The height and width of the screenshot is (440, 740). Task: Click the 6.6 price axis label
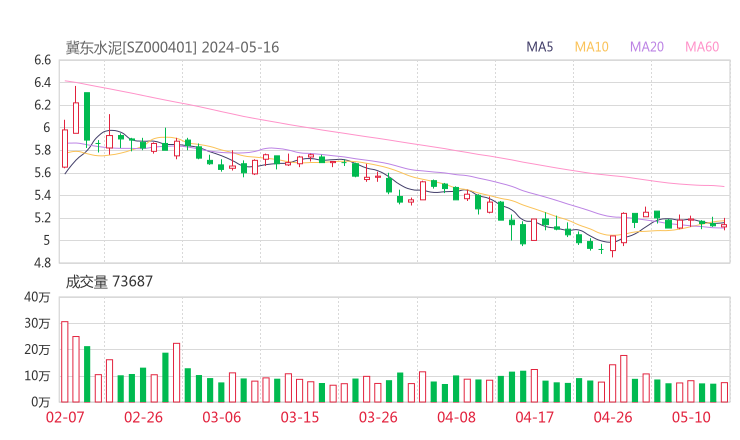click(42, 60)
